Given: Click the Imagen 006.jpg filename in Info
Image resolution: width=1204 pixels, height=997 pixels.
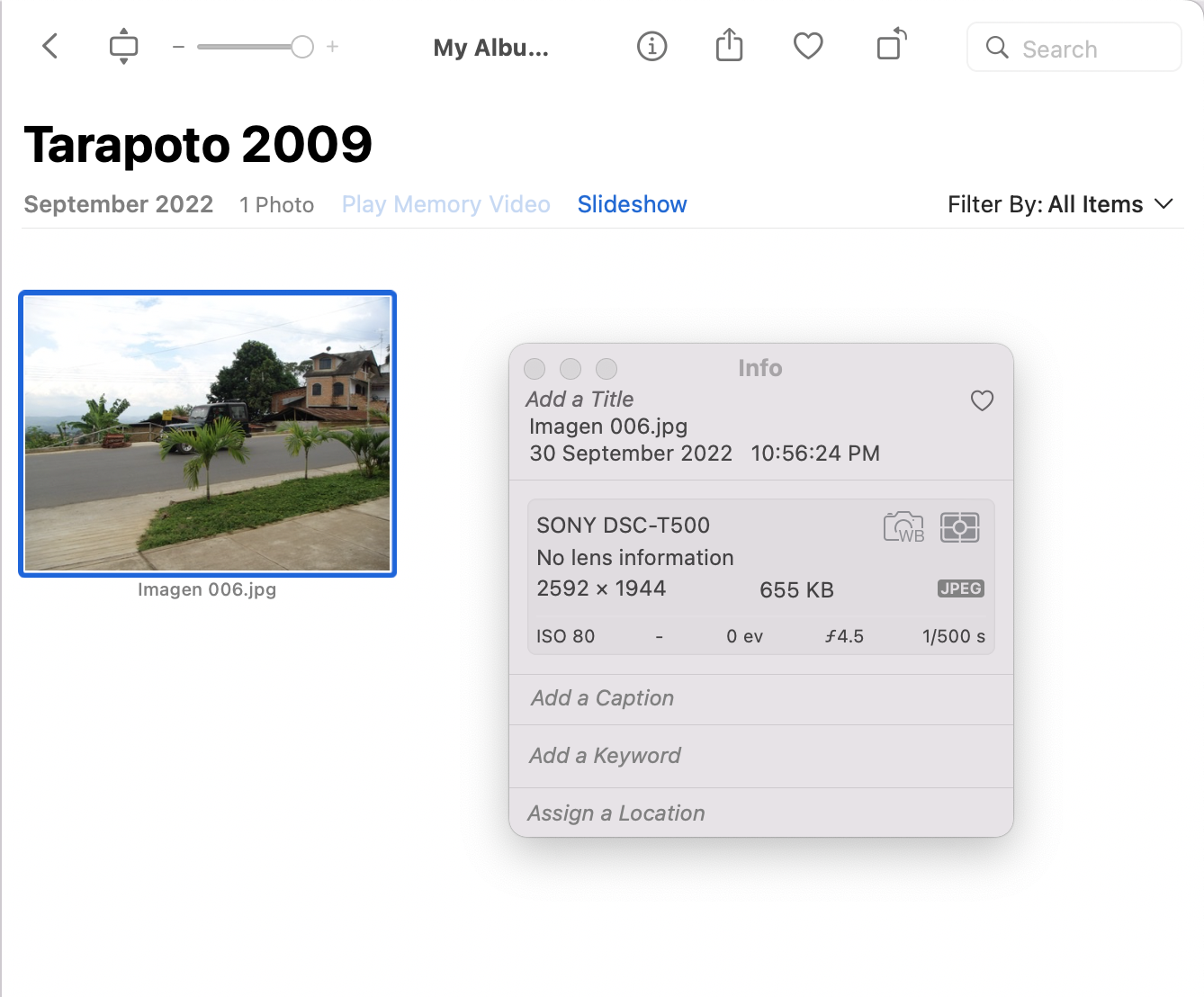Looking at the screenshot, I should [x=608, y=427].
